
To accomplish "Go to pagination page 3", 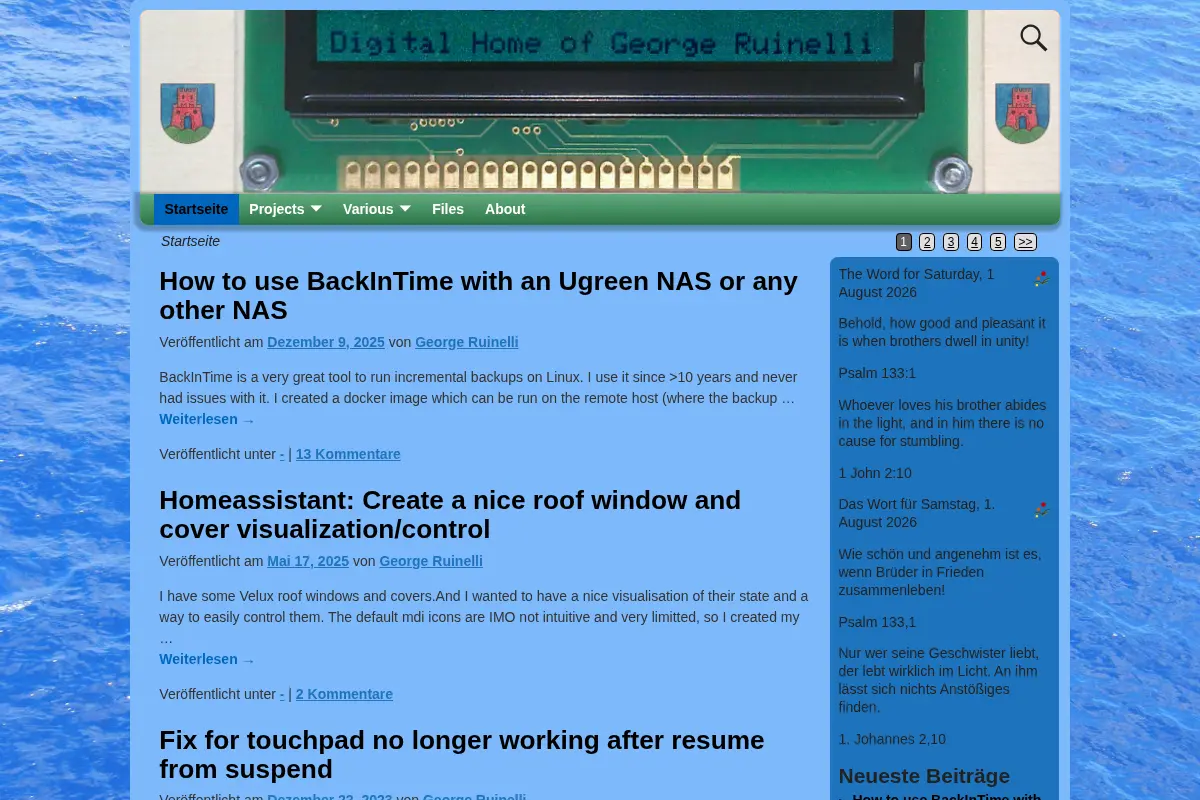I will (951, 242).
